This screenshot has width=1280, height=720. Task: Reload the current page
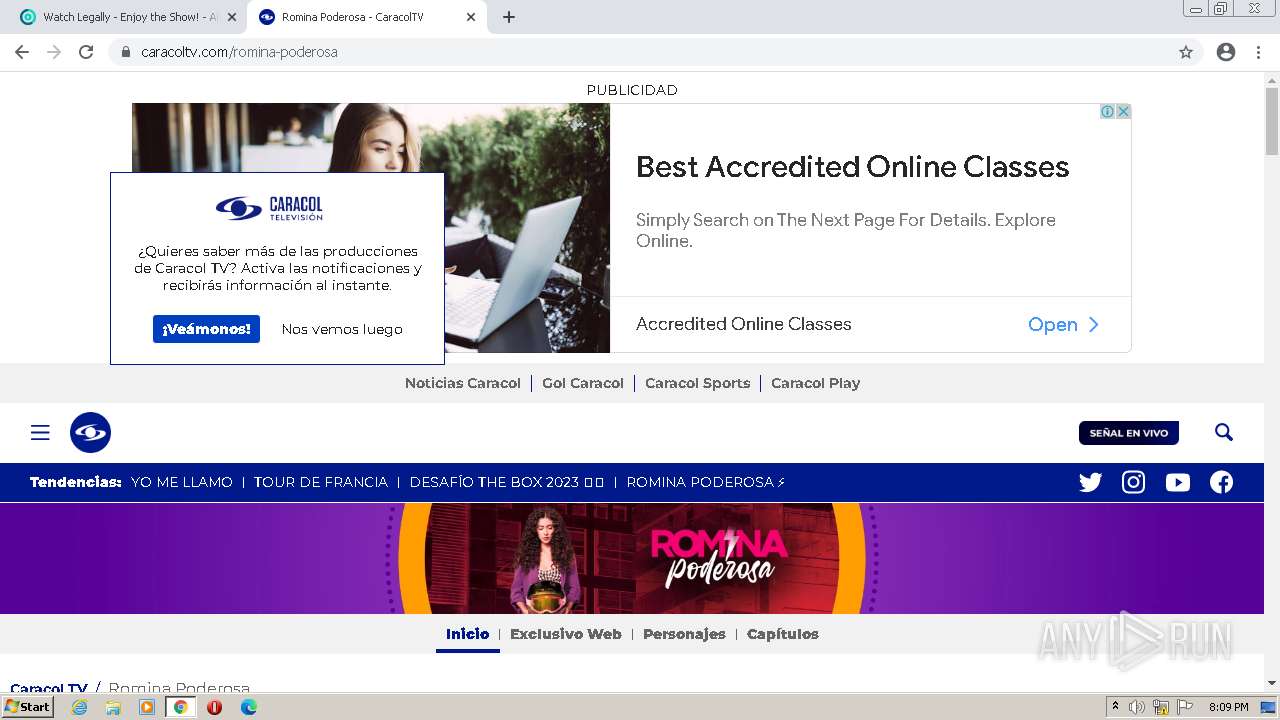[x=86, y=52]
